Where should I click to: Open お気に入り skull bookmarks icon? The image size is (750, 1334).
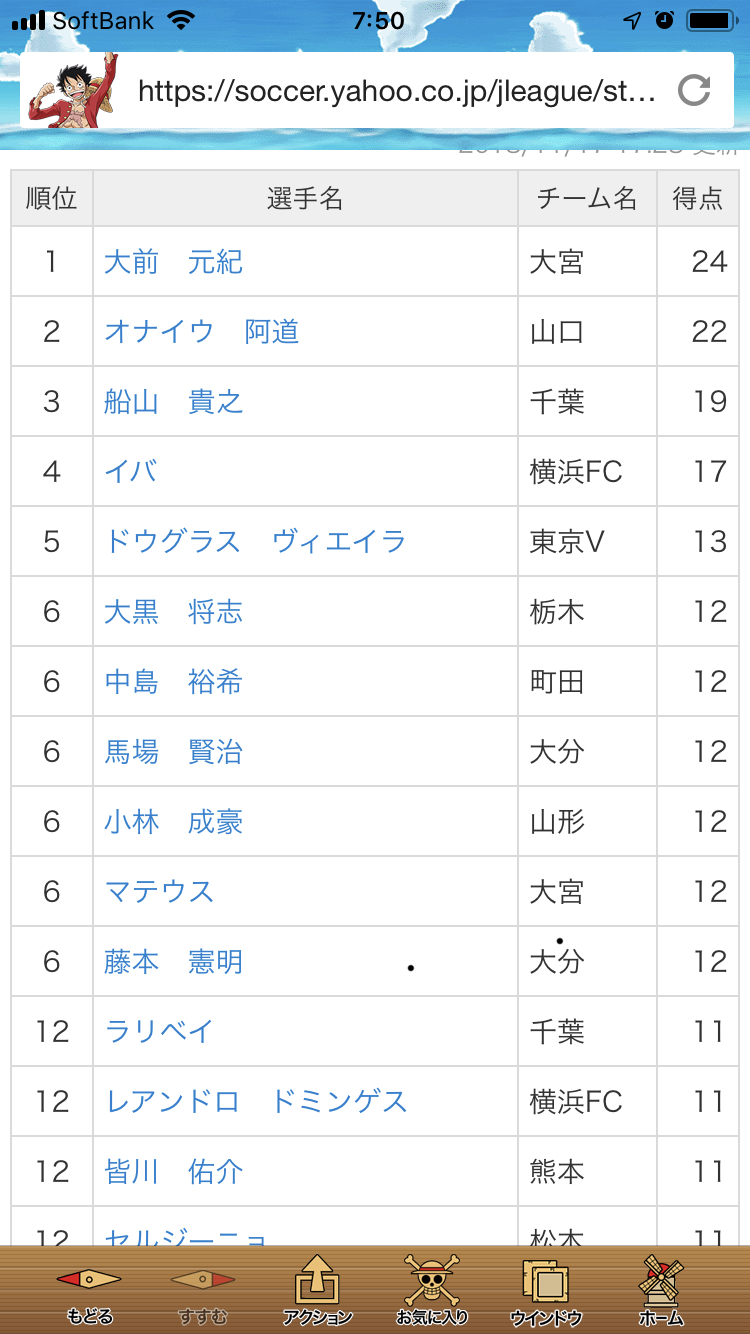tap(432, 1282)
